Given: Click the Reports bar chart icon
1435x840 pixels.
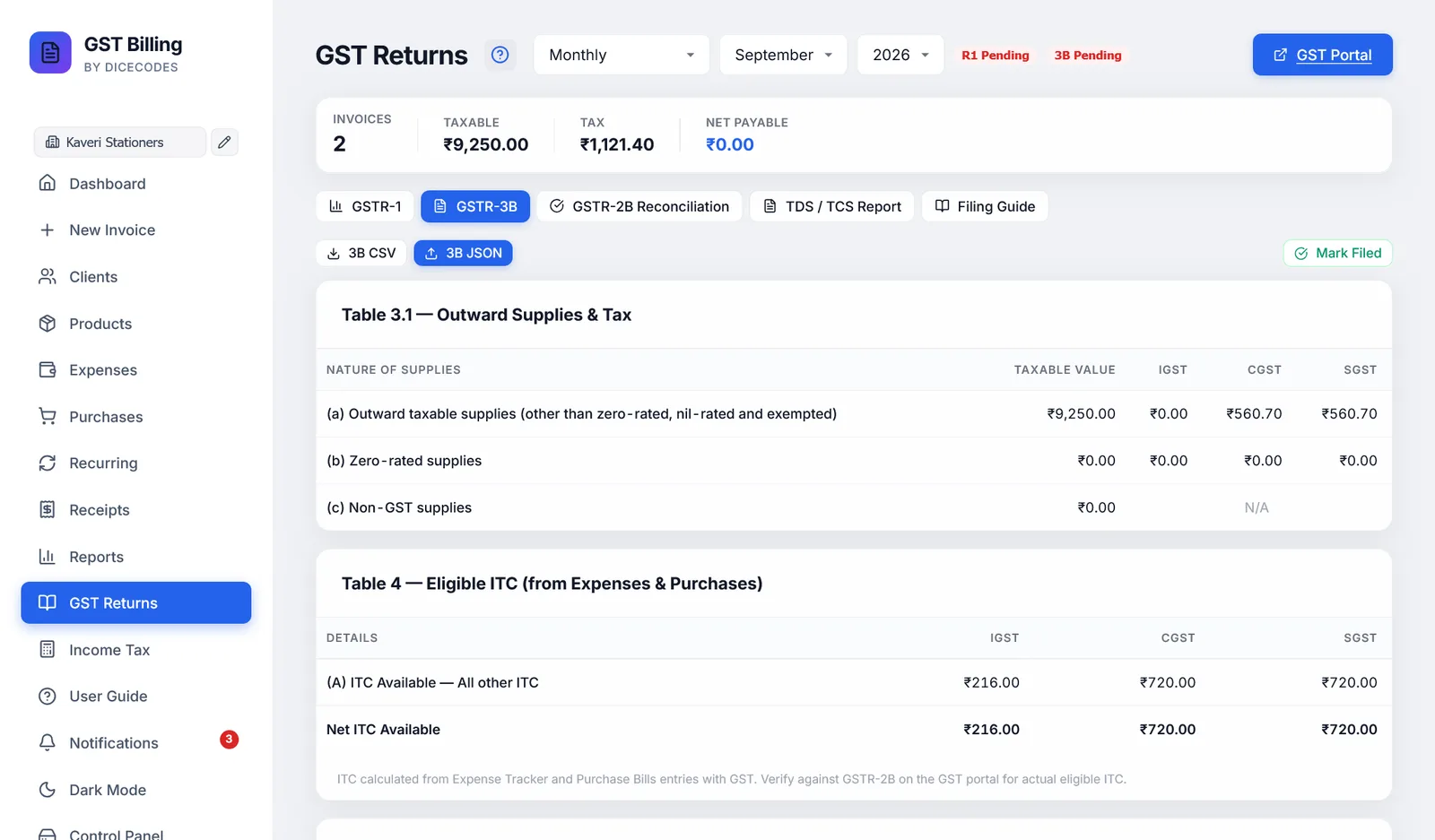Looking at the screenshot, I should click(48, 556).
